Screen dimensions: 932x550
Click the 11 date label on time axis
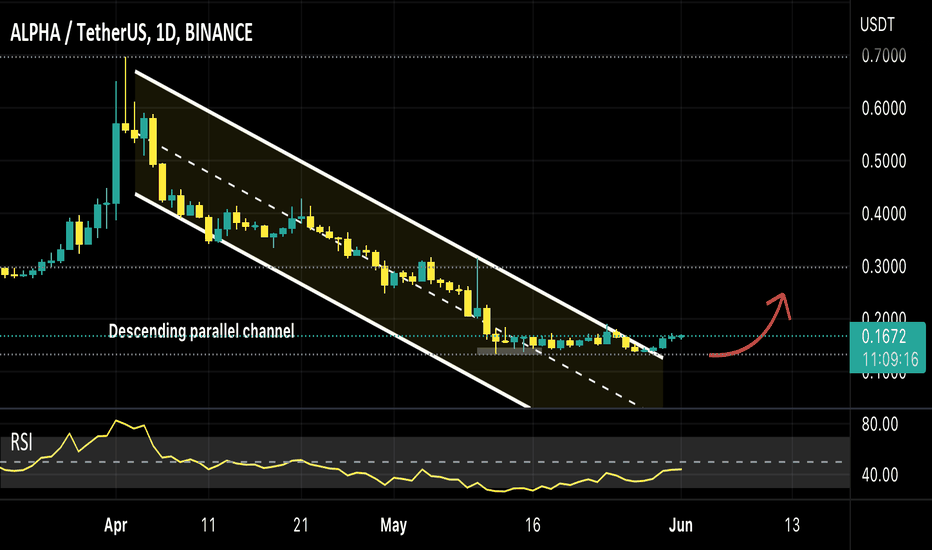(x=208, y=526)
